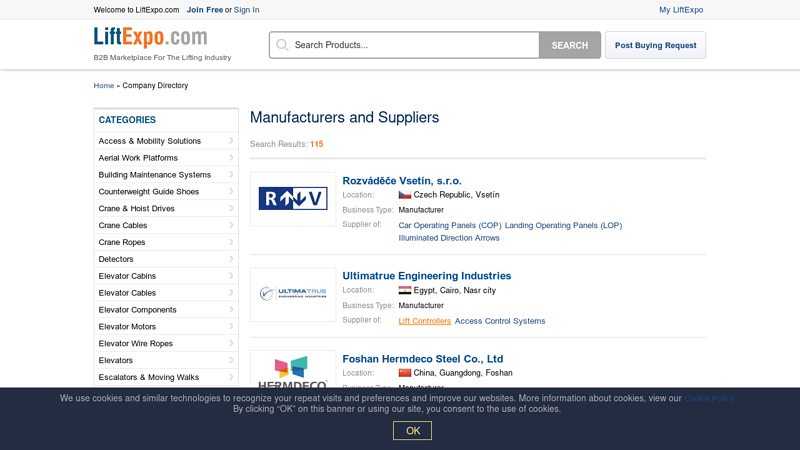Click Manufacturers and Suppliers heading
Screen dimensions: 800x450
(x=344, y=117)
